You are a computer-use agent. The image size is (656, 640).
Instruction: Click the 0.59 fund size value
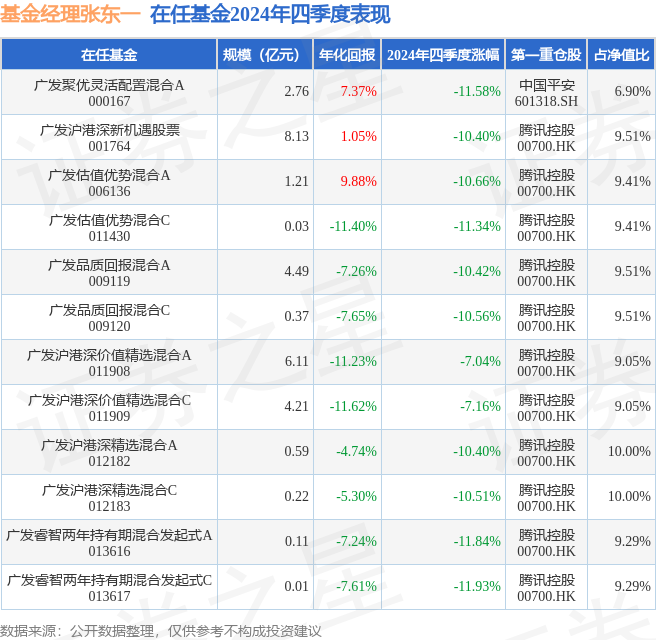coord(297,451)
